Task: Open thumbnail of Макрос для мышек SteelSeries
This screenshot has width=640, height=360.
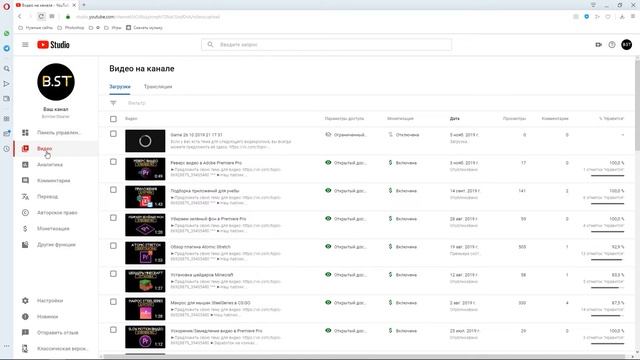Action: [x=145, y=309]
